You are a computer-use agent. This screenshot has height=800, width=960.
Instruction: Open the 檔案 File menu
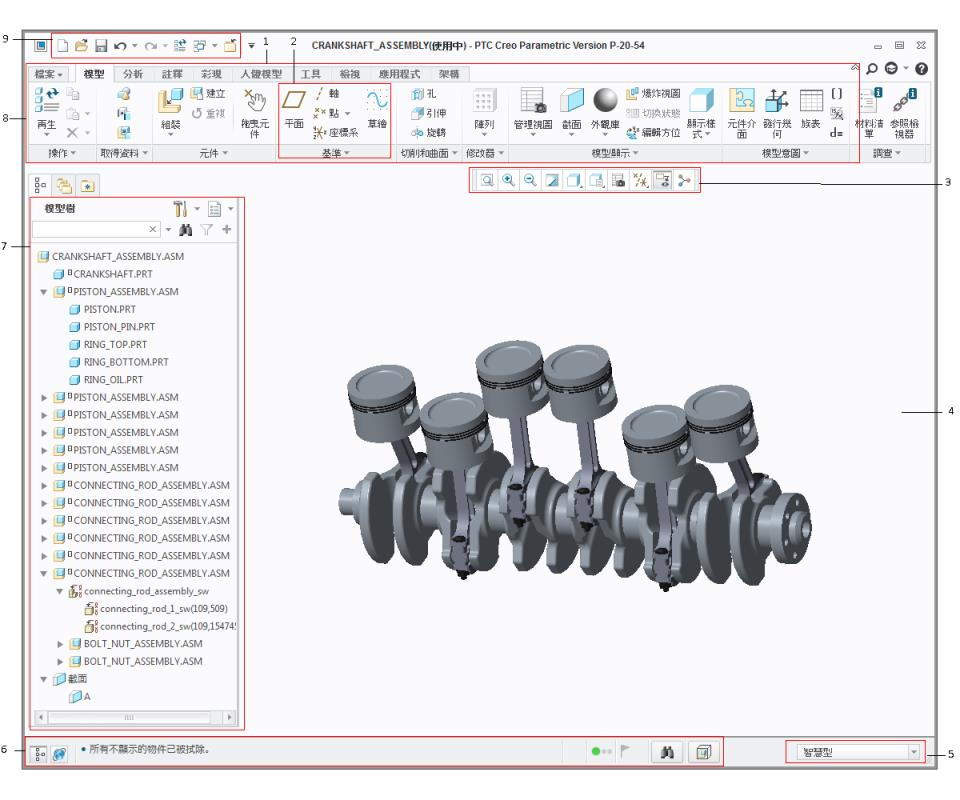[x=48, y=74]
